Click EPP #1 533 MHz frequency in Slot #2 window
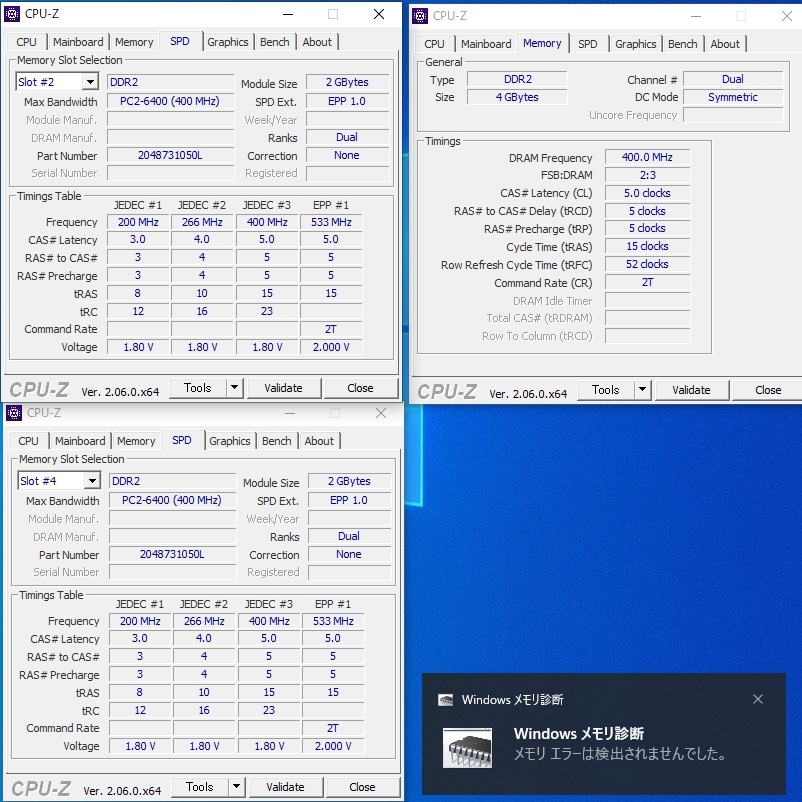Viewport: 802px width, 802px height. (331, 222)
